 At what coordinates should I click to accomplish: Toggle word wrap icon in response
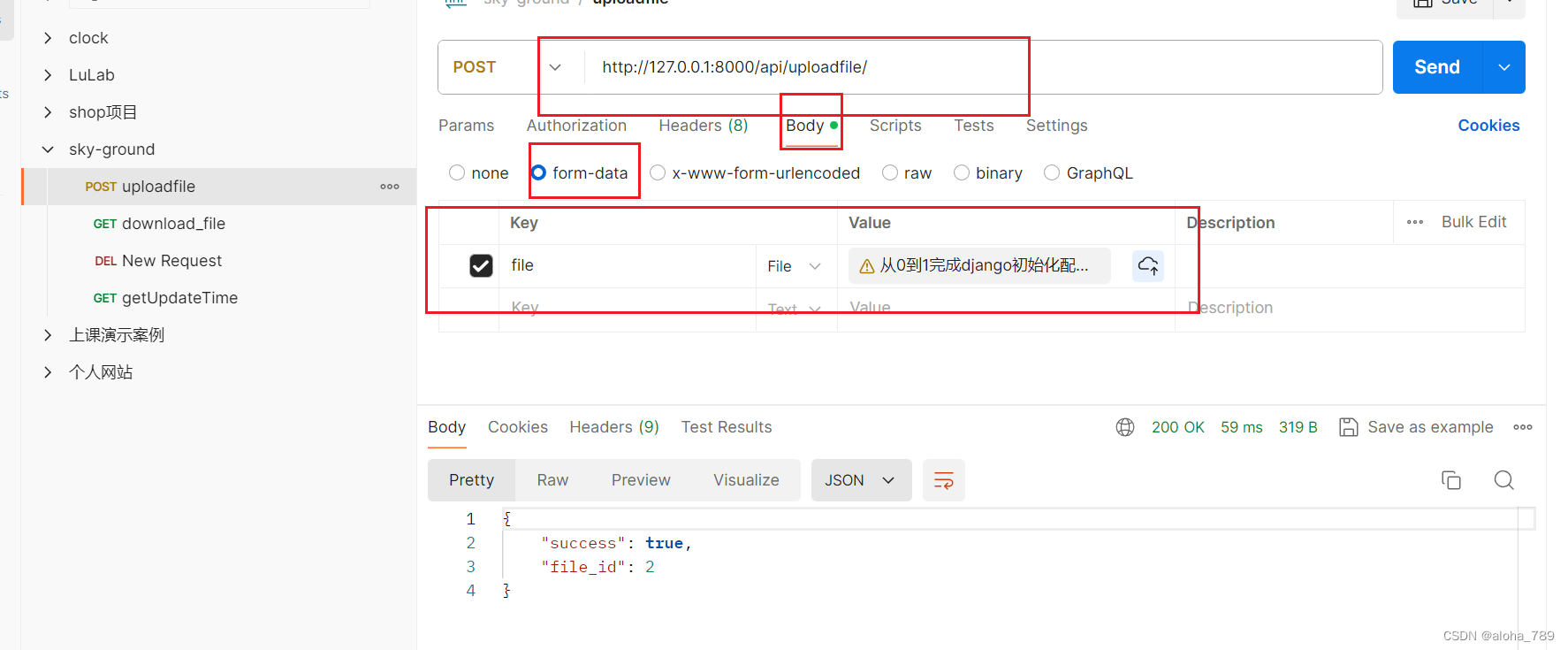pyautogui.click(x=943, y=480)
